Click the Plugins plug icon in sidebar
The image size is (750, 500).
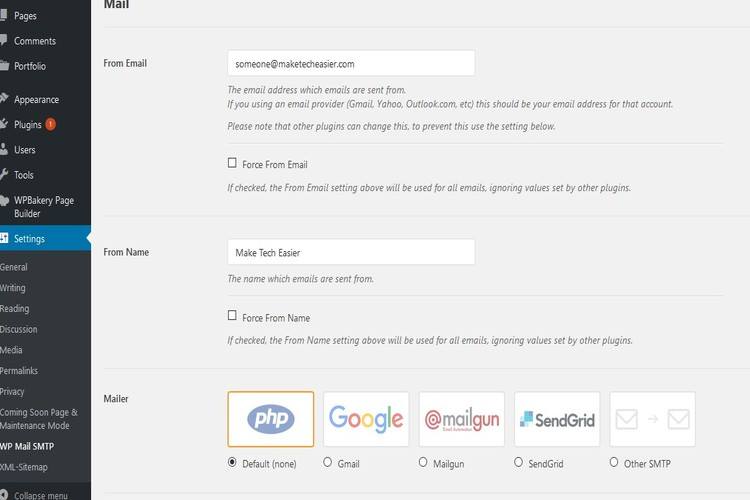(4, 125)
